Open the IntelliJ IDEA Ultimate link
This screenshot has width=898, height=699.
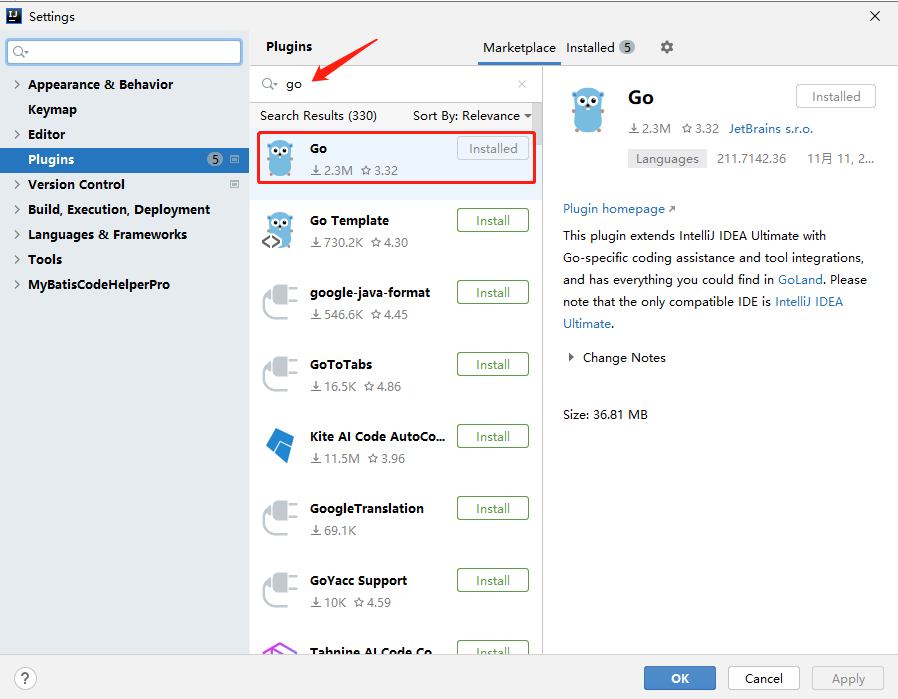[809, 302]
